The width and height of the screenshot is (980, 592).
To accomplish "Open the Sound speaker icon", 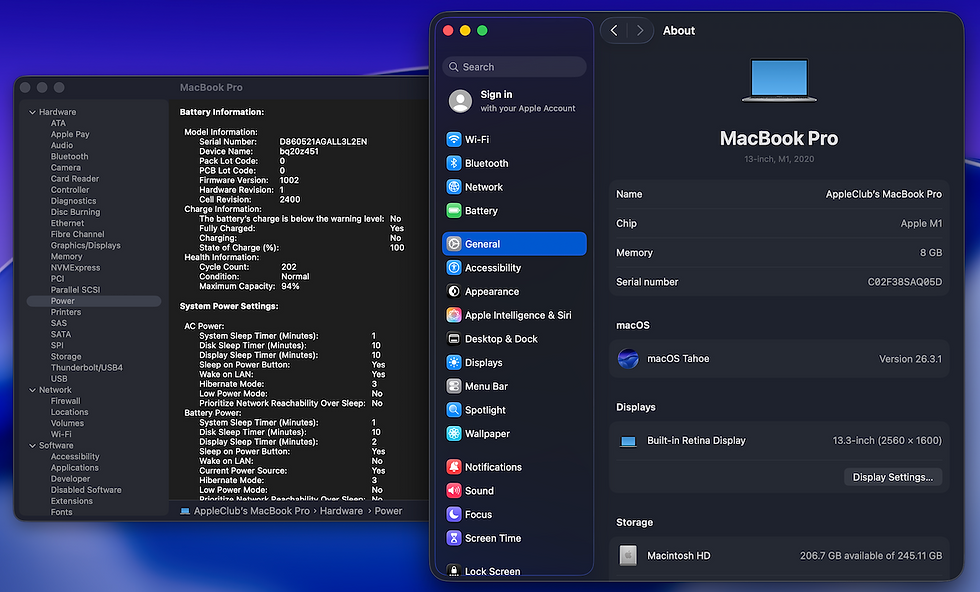I will 454,491.
